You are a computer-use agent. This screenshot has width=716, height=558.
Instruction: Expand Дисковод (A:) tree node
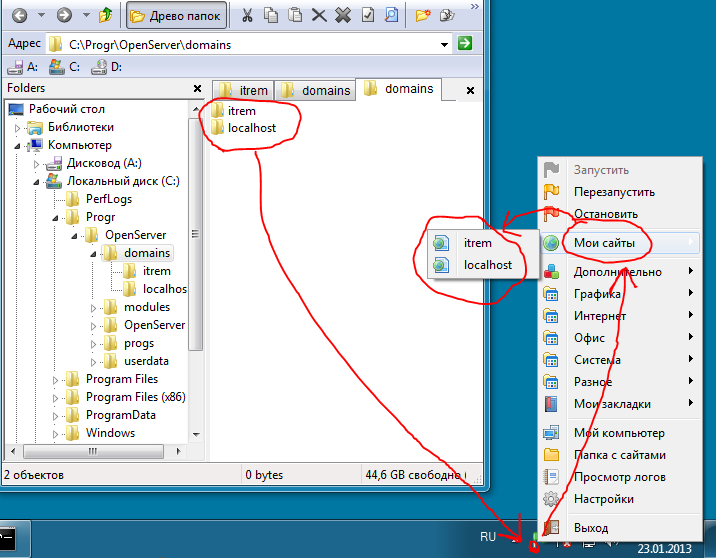[x=37, y=164]
